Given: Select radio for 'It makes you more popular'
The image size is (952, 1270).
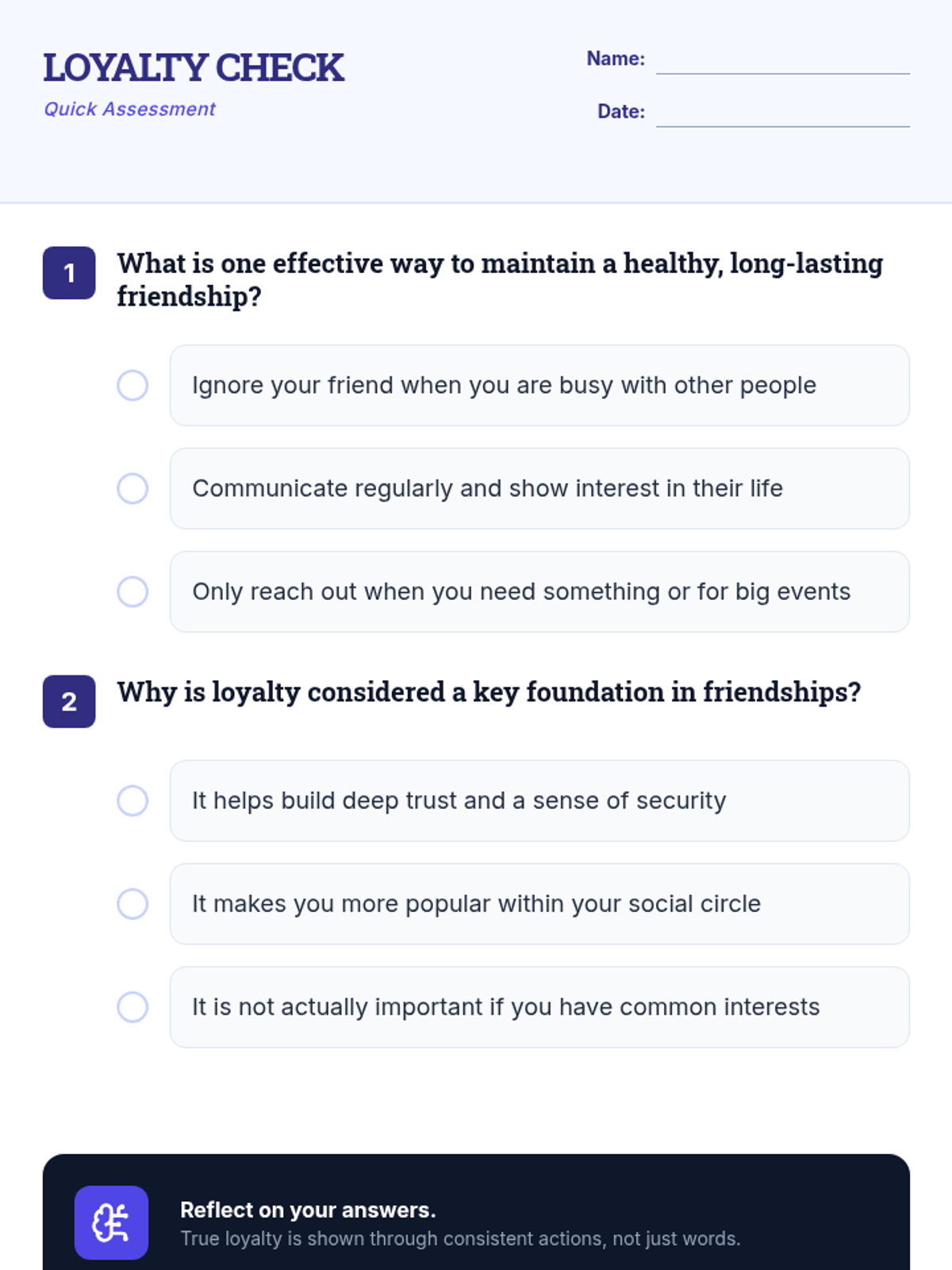Looking at the screenshot, I should [132, 904].
